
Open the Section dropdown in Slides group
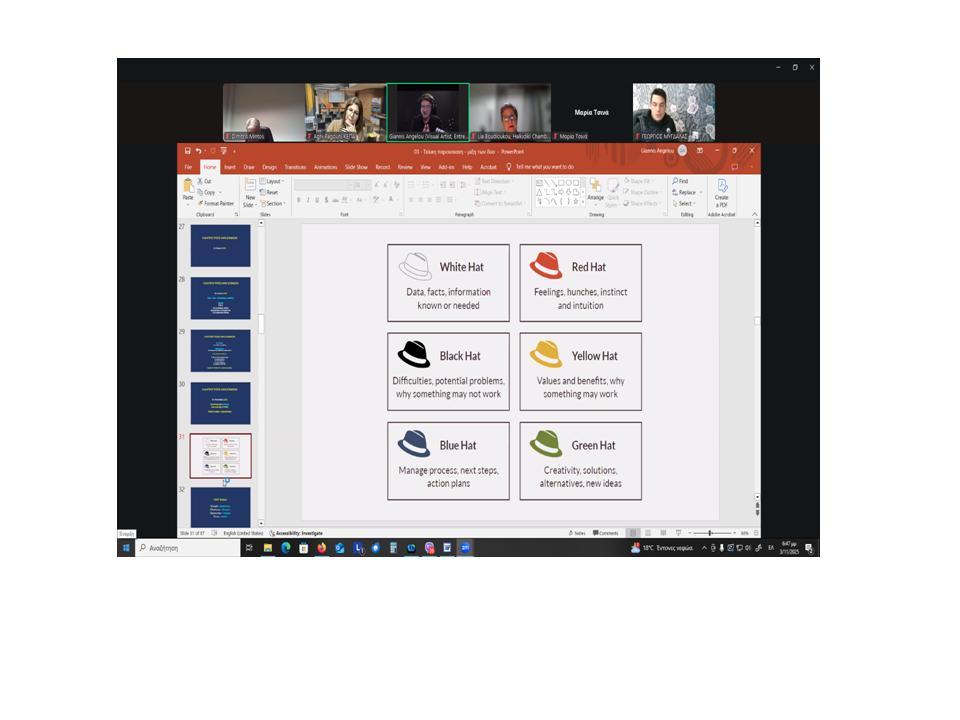(273, 203)
